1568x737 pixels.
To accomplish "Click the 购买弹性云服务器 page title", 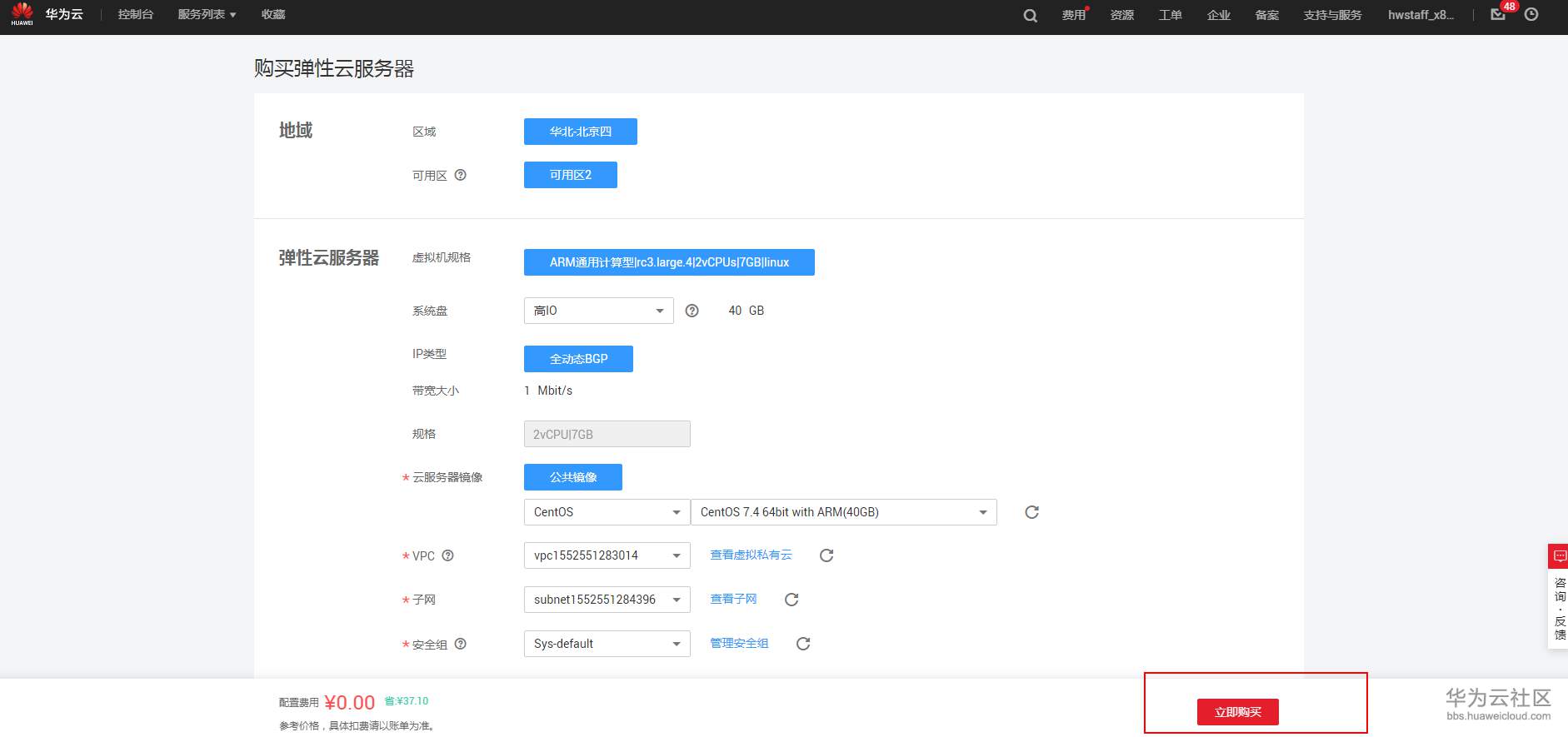I will point(334,68).
